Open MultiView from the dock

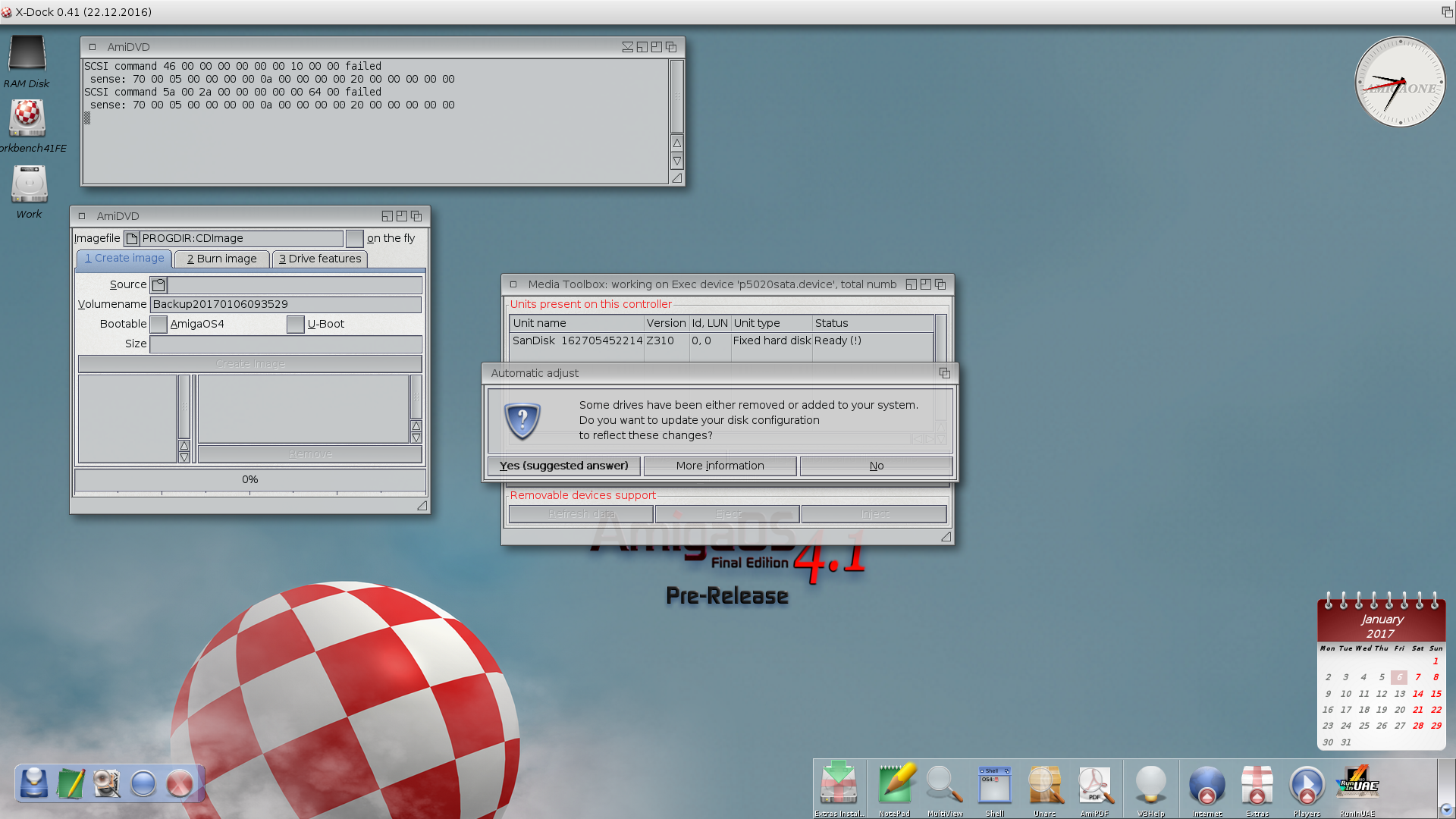coord(944,785)
